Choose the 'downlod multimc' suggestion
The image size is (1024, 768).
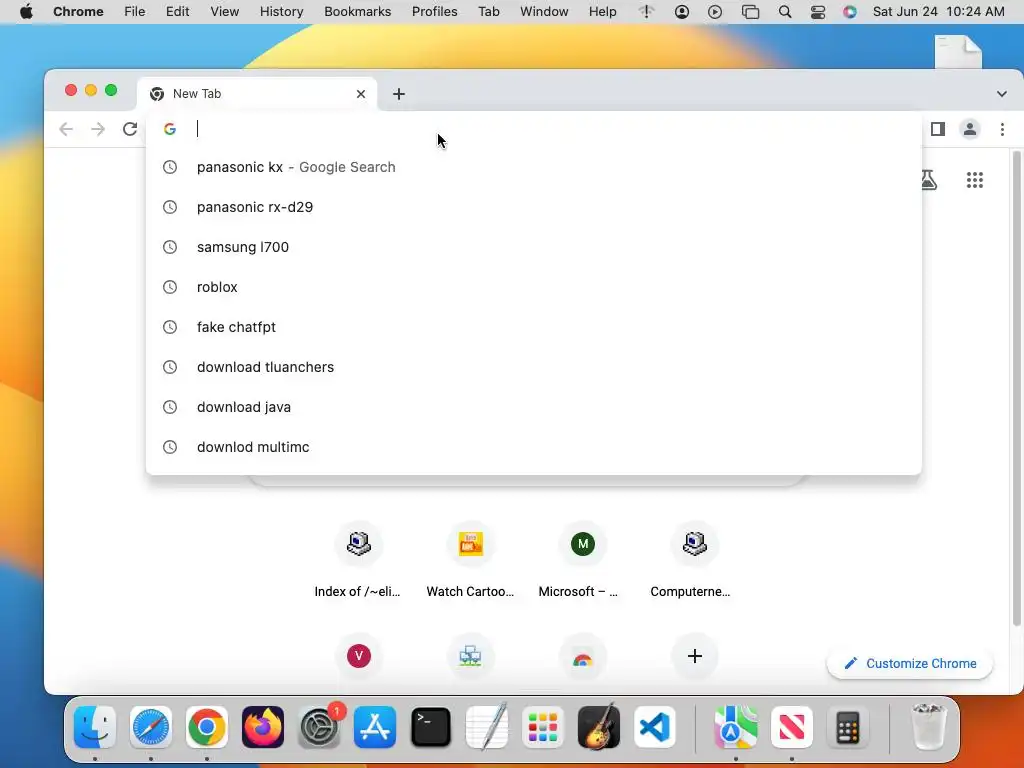point(534,447)
